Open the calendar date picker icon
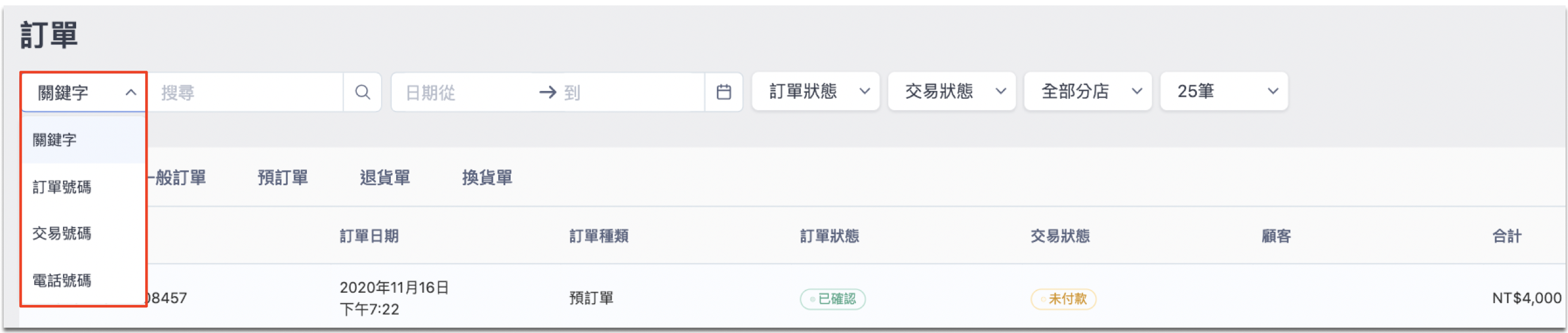Image resolution: width=1568 pixels, height=333 pixels. pos(723,92)
